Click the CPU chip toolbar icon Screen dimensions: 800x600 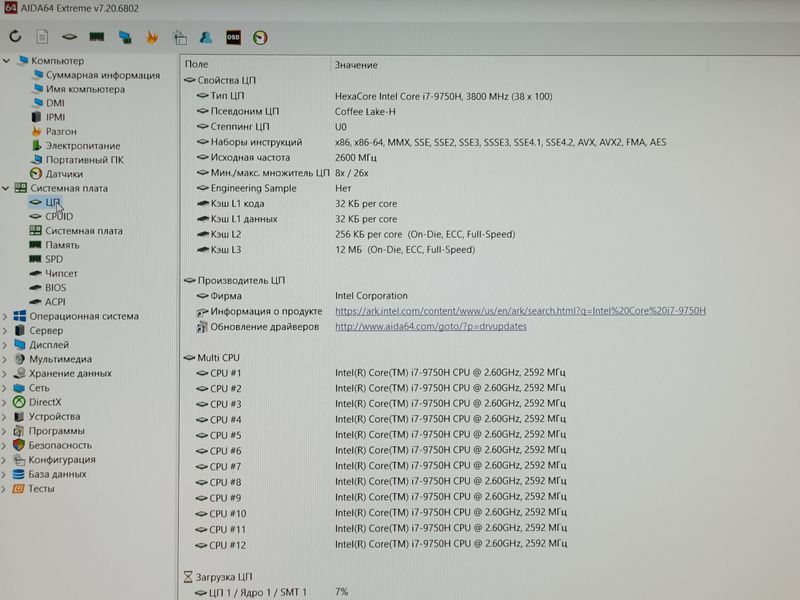[x=69, y=37]
